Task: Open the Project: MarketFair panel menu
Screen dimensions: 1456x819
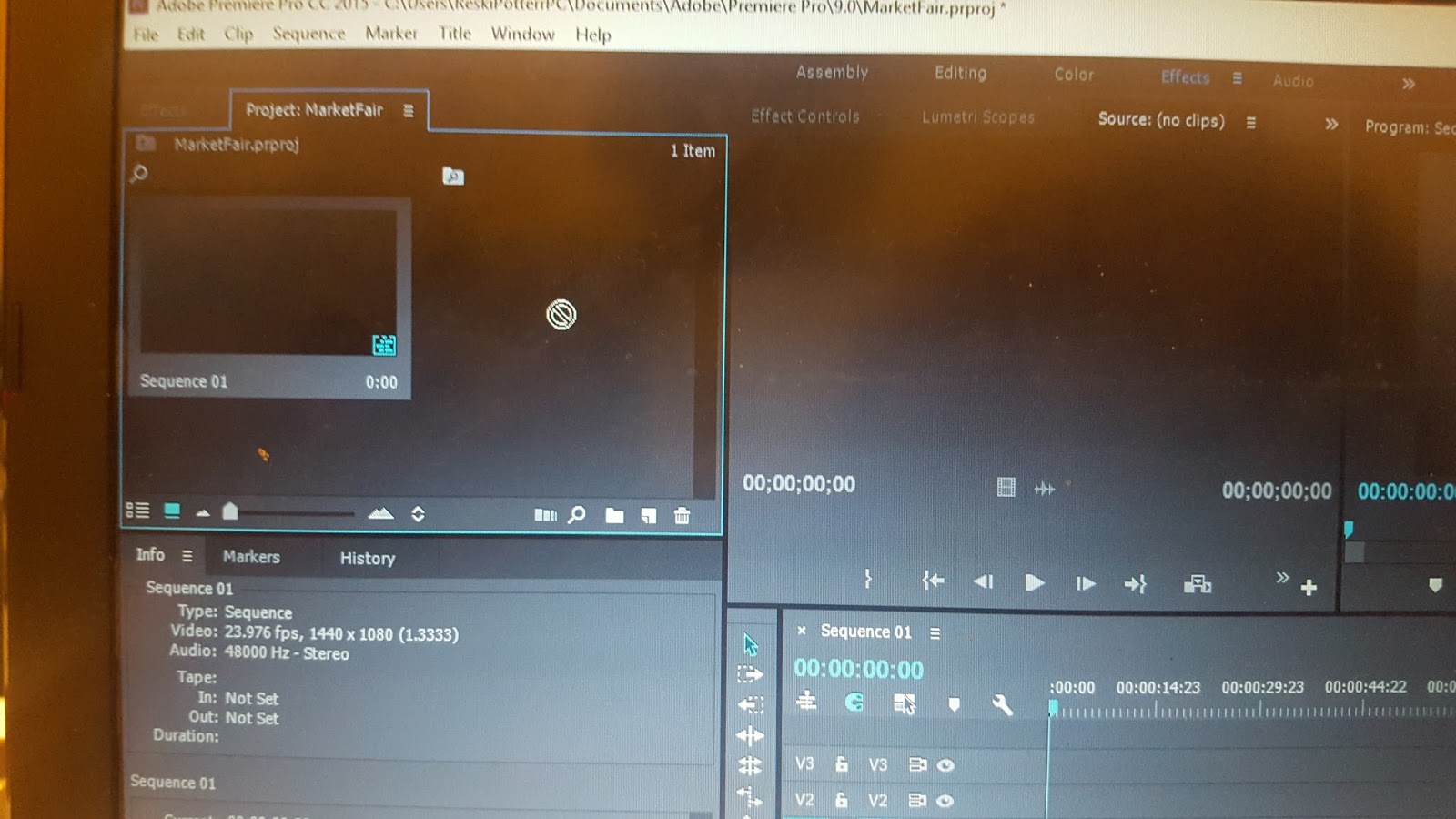Action: (x=409, y=111)
